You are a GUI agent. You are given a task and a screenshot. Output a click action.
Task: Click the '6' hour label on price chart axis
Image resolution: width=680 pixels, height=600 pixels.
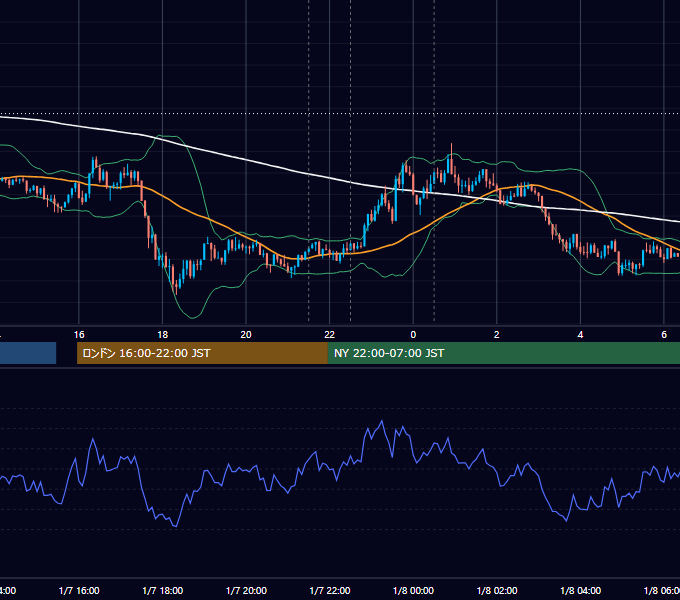coord(664,335)
